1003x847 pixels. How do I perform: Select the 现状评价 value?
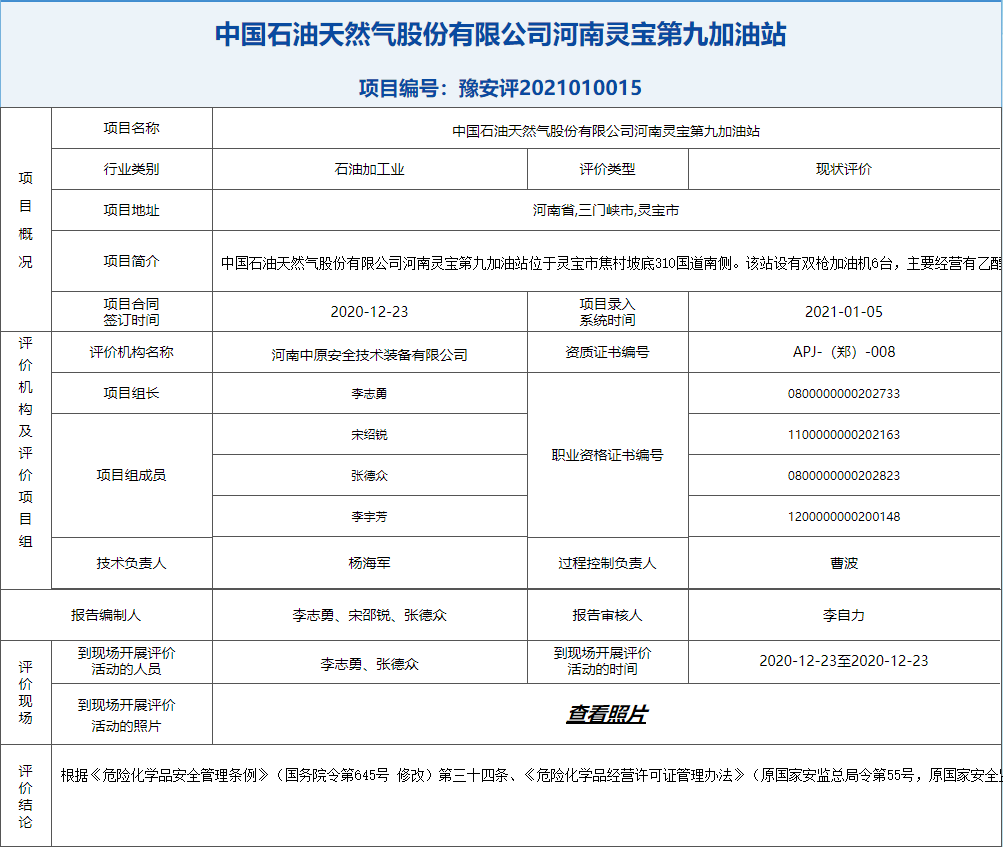844,169
